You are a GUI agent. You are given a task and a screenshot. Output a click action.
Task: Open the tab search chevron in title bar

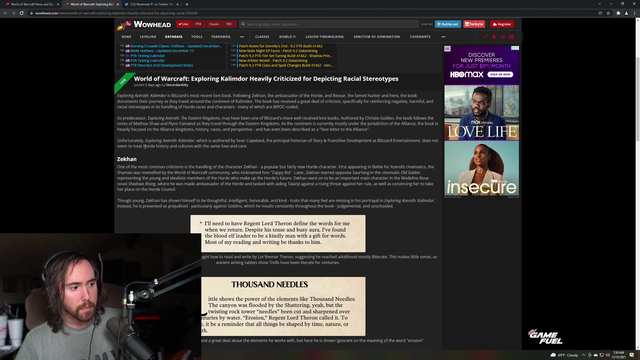pyautogui.click(x=599, y=4)
